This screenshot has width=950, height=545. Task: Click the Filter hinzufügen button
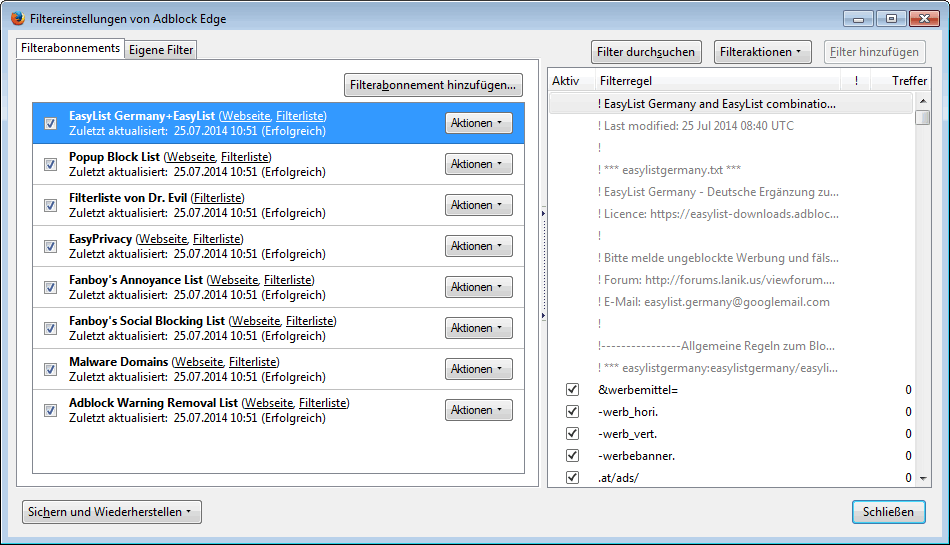(874, 52)
